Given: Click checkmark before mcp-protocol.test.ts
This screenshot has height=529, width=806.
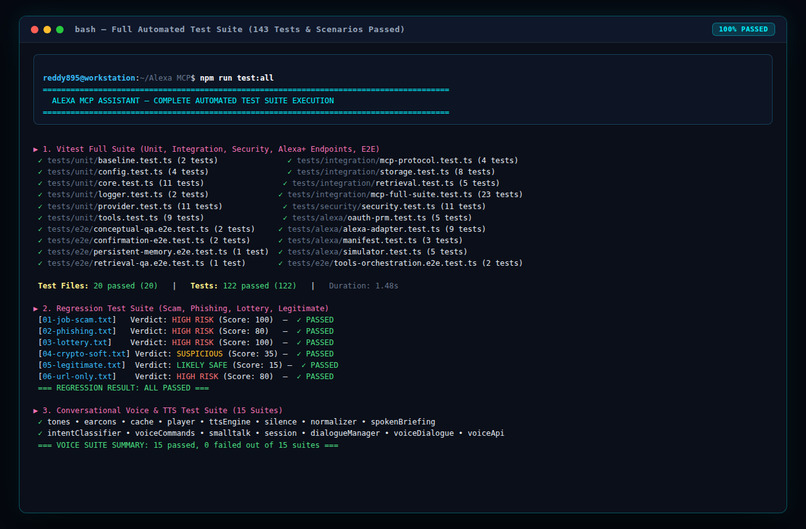Looking at the screenshot, I should (x=289, y=160).
